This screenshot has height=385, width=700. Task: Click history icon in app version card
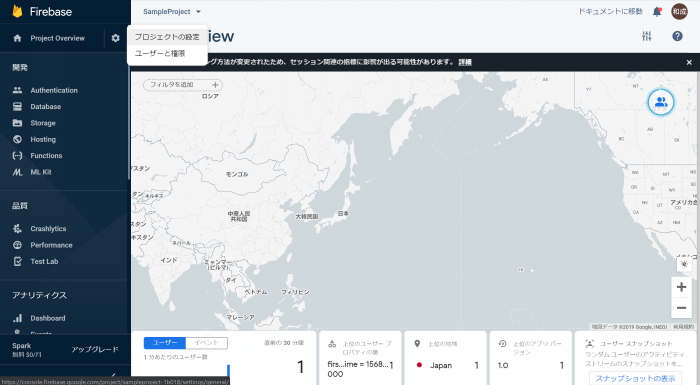point(502,343)
